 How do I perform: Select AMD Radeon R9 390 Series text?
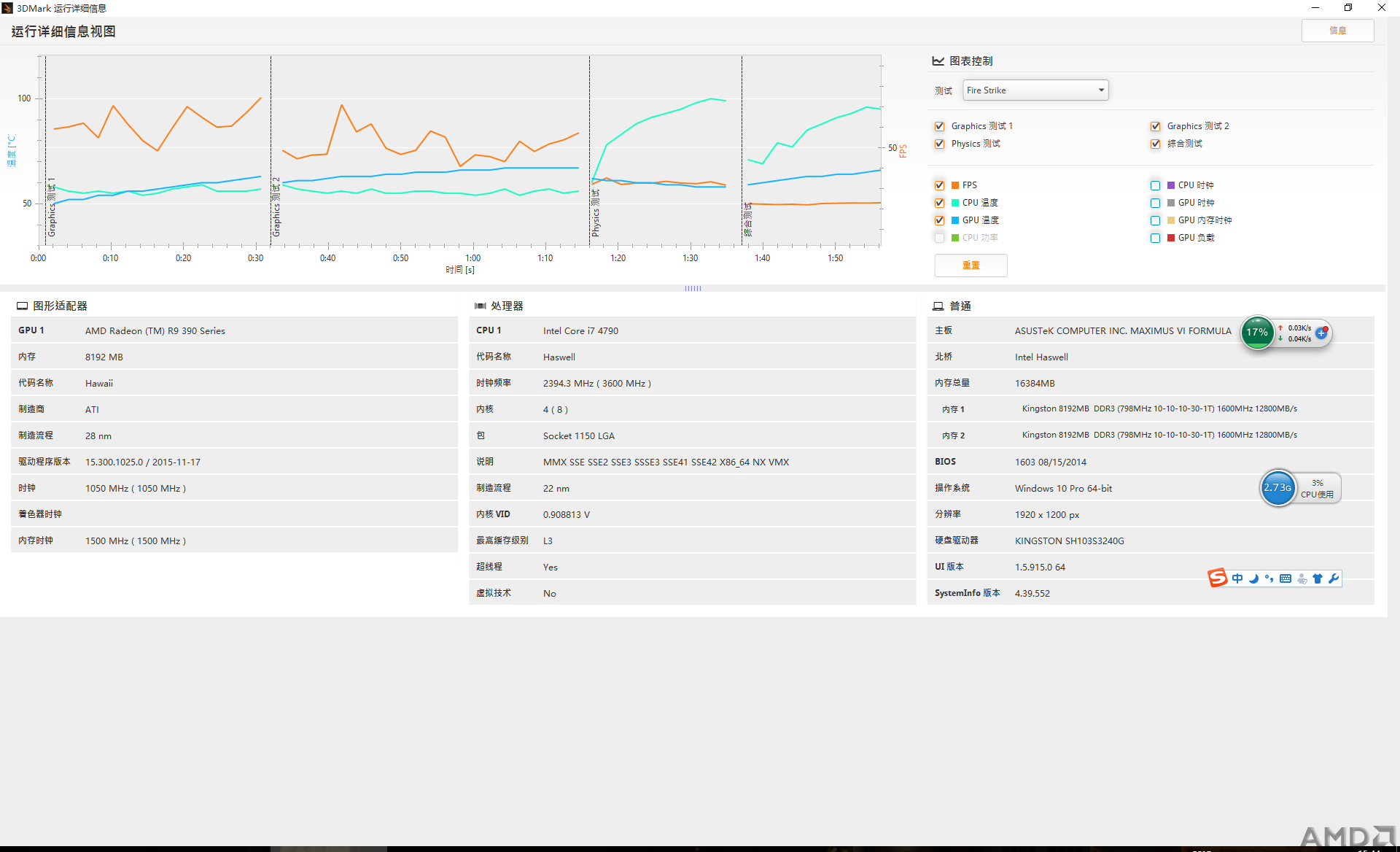(155, 331)
